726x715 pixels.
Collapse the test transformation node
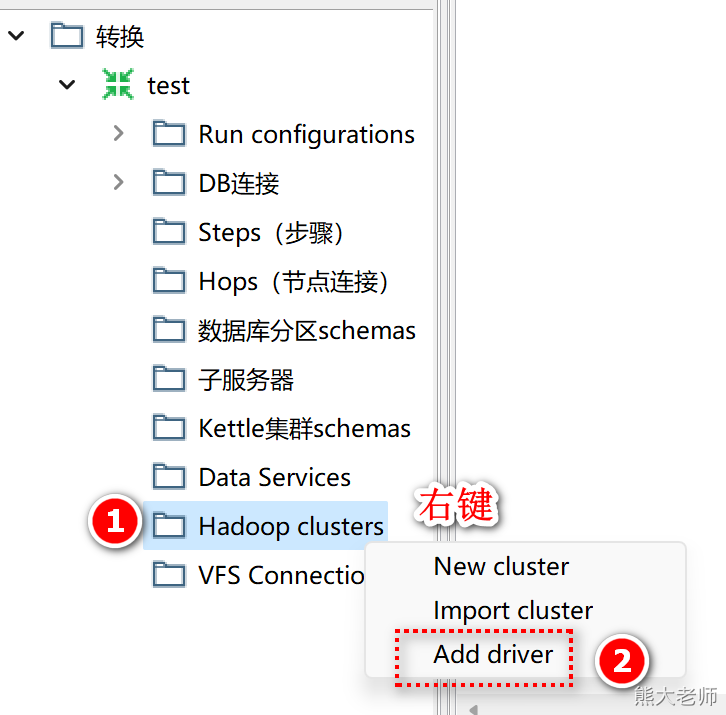(67, 84)
